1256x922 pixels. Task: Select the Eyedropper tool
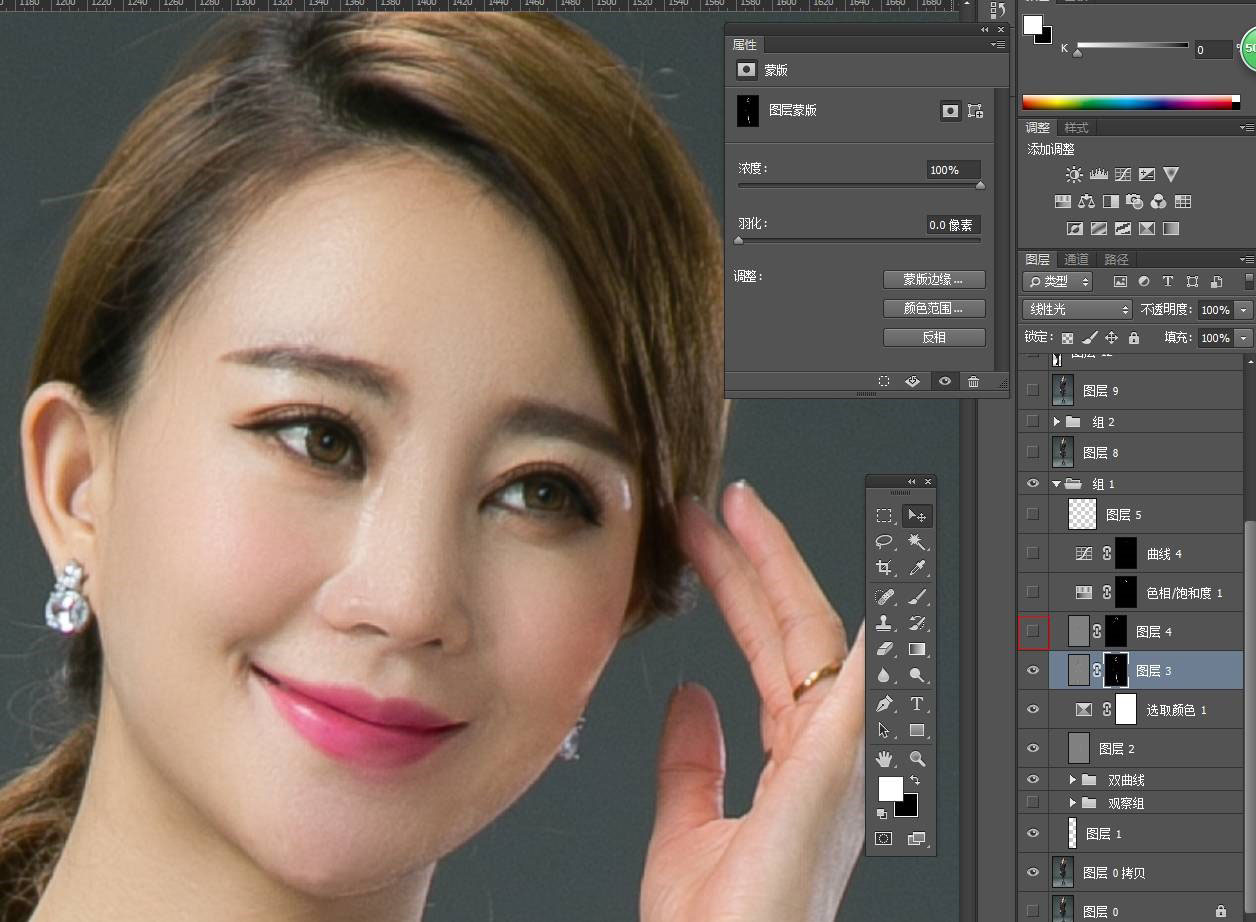click(916, 568)
